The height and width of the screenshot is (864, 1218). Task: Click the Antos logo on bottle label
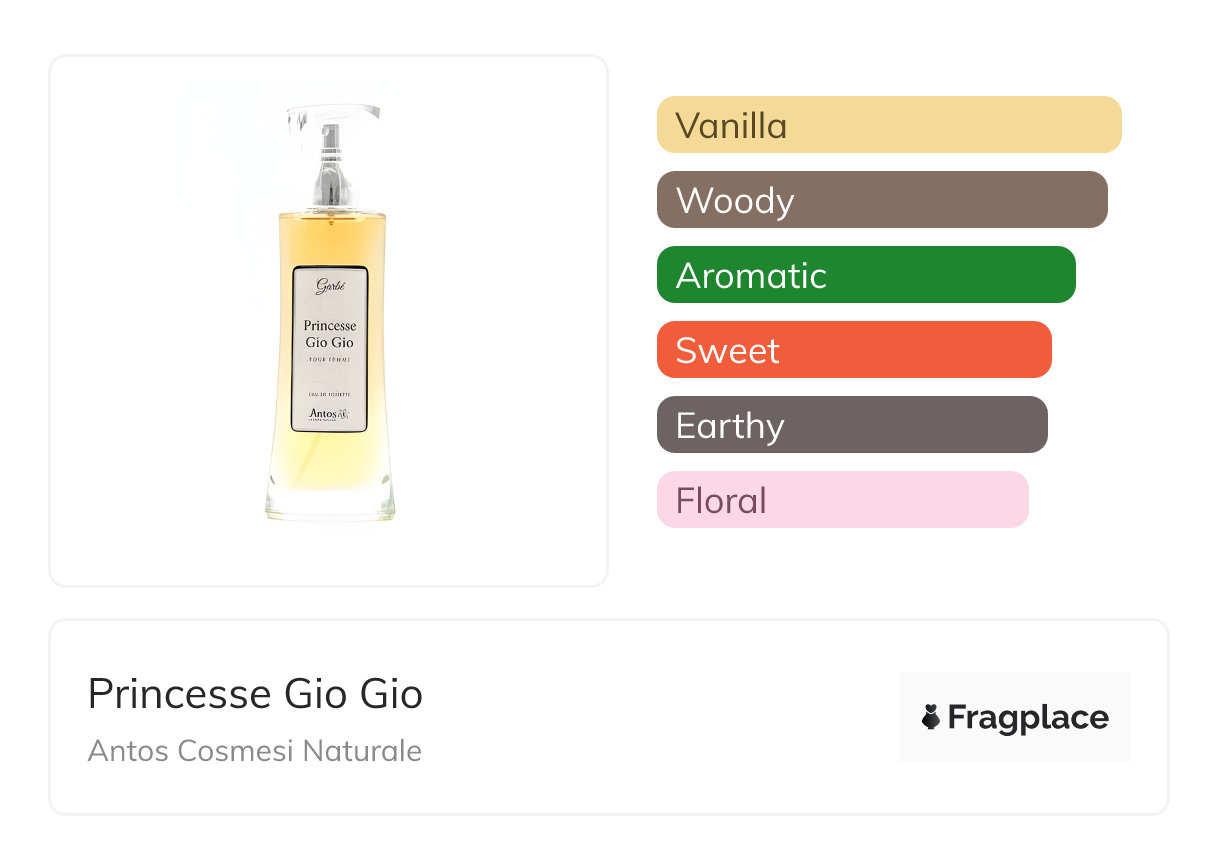pyautogui.click(x=330, y=414)
